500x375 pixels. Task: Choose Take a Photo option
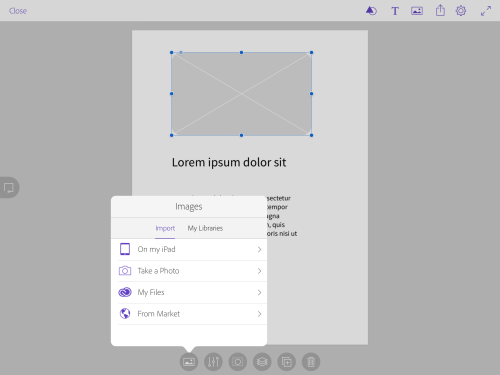189,271
